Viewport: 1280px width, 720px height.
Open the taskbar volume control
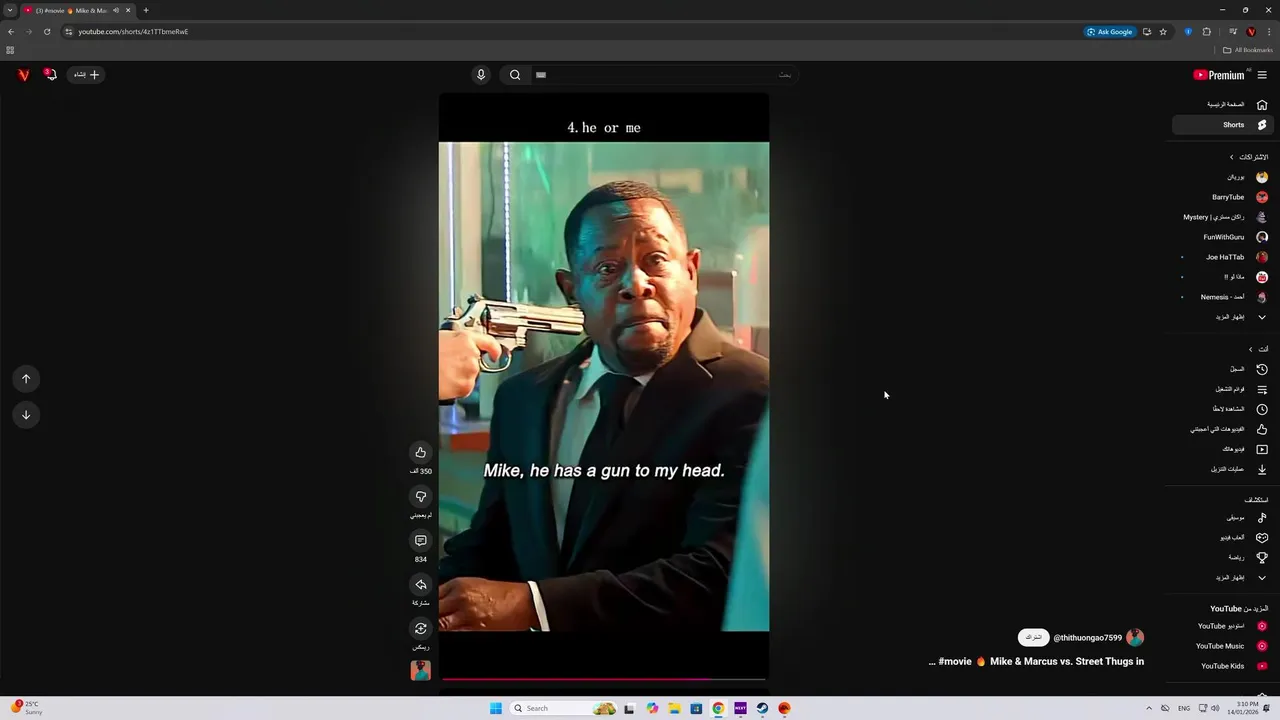(1215, 708)
